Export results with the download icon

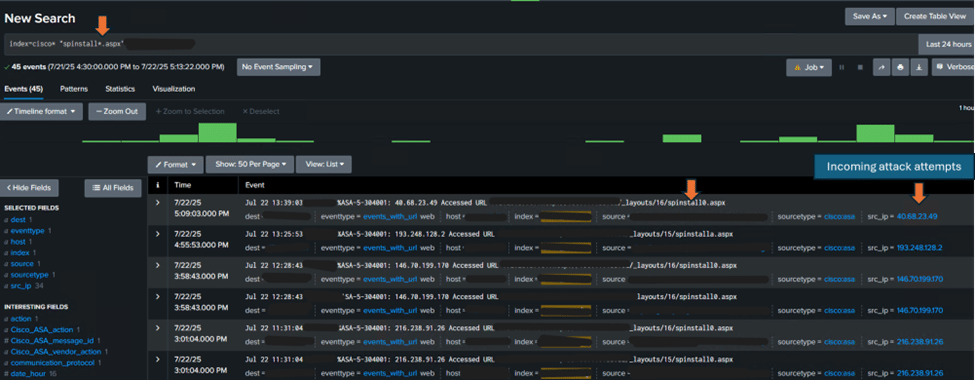[x=920, y=67]
